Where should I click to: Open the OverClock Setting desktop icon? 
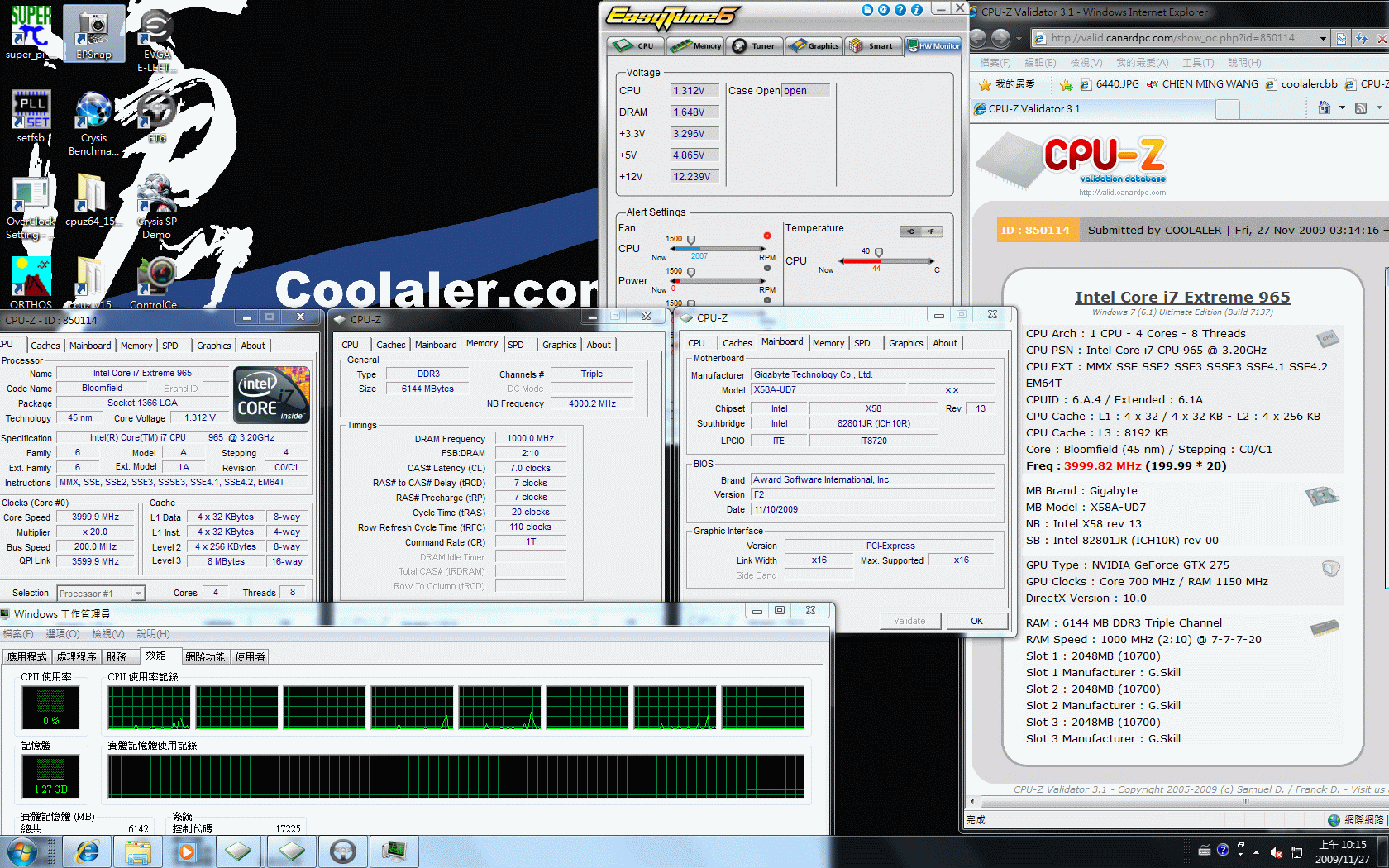[31, 207]
